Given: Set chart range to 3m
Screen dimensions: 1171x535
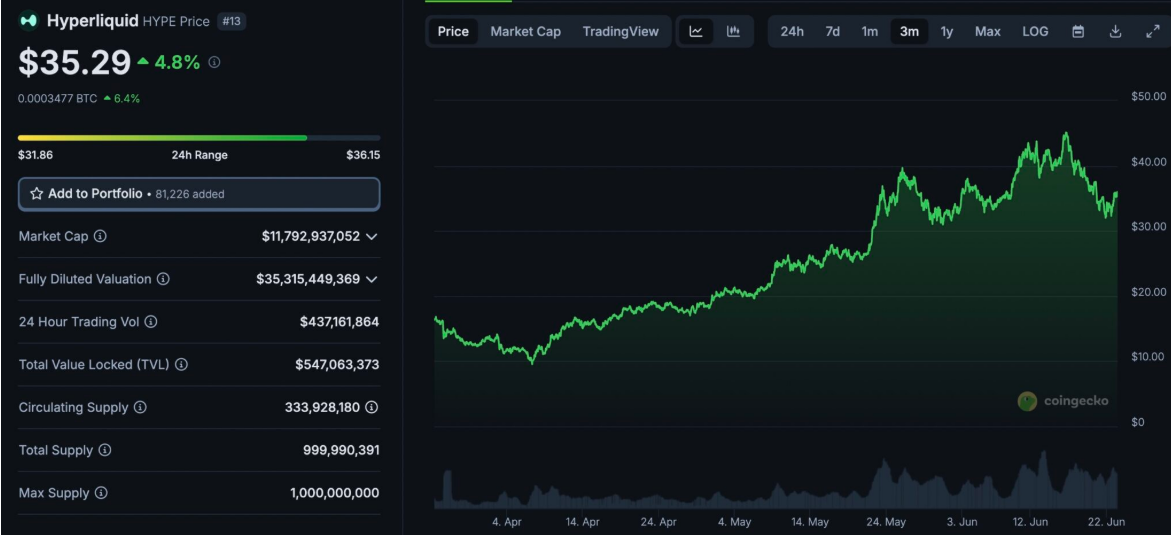Looking at the screenshot, I should pos(909,31).
